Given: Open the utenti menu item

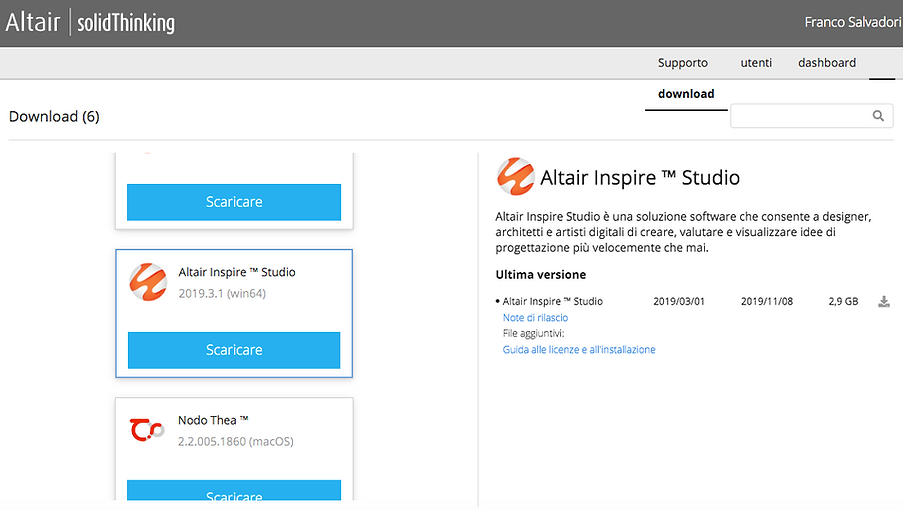Looking at the screenshot, I should [756, 63].
